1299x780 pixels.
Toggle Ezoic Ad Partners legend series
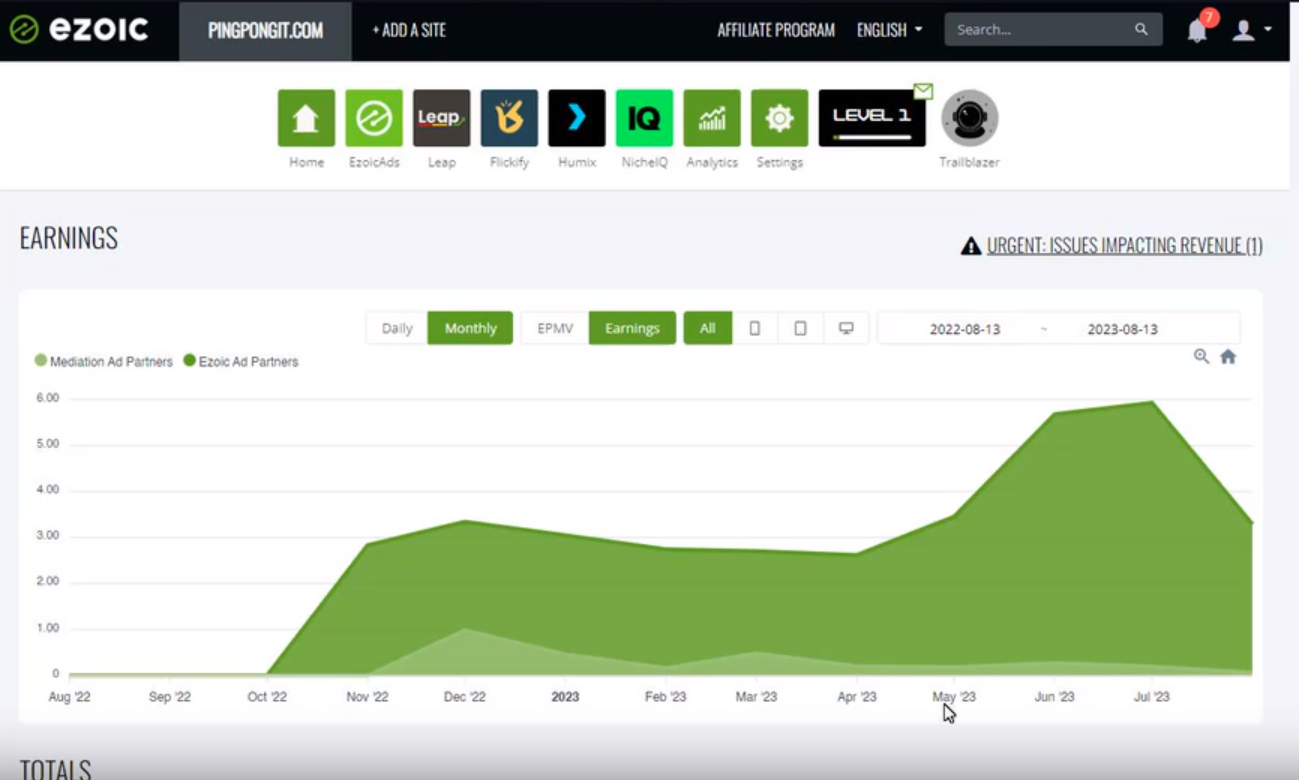pyautogui.click(x=241, y=361)
